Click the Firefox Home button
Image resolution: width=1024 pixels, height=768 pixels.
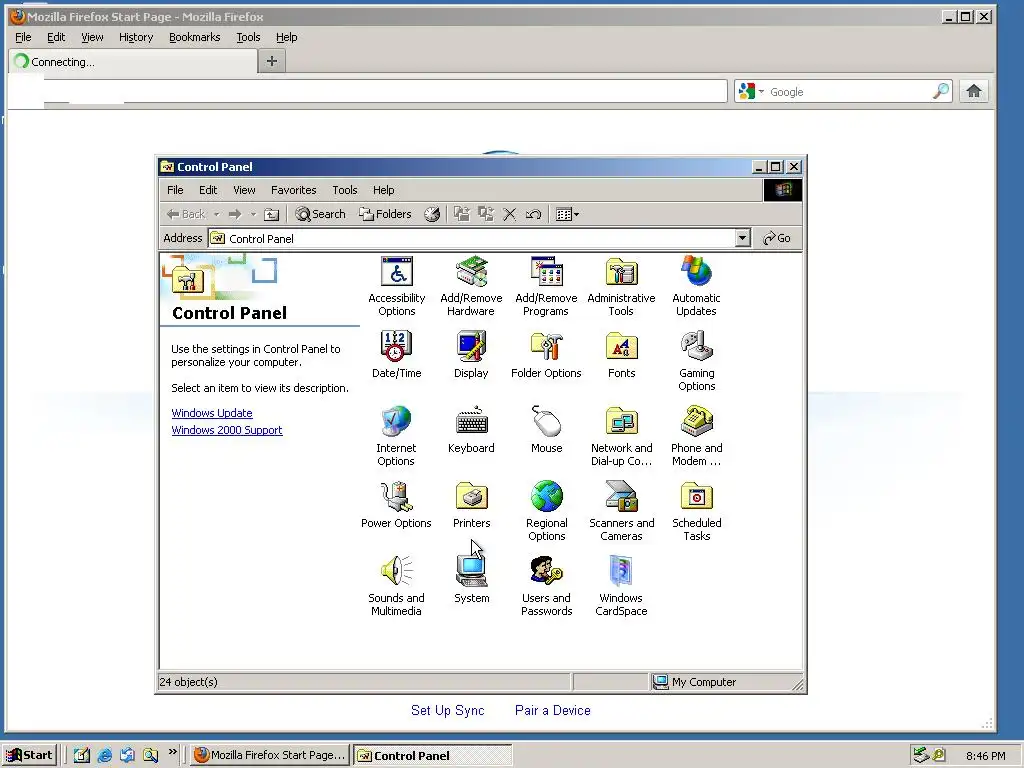[x=974, y=91]
